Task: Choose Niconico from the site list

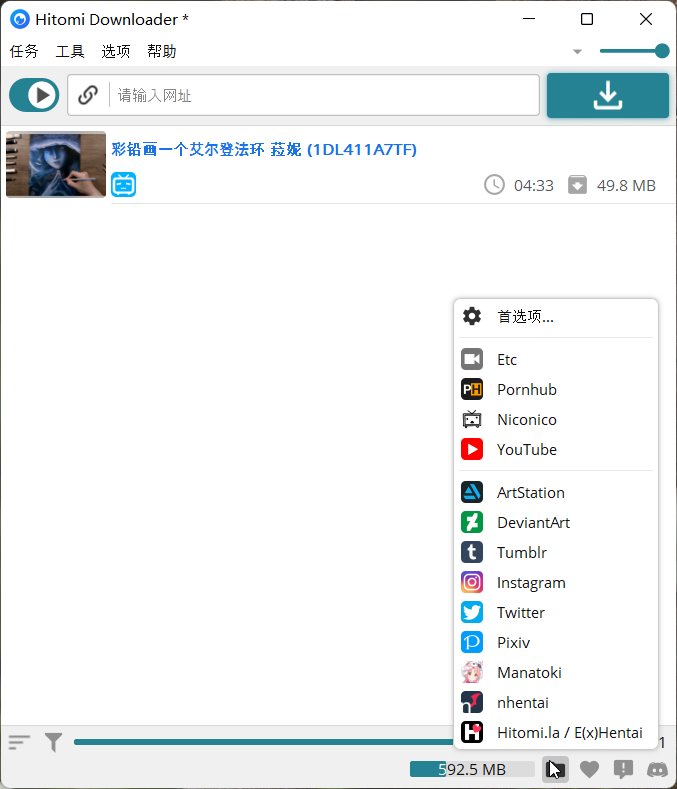Action: point(526,420)
